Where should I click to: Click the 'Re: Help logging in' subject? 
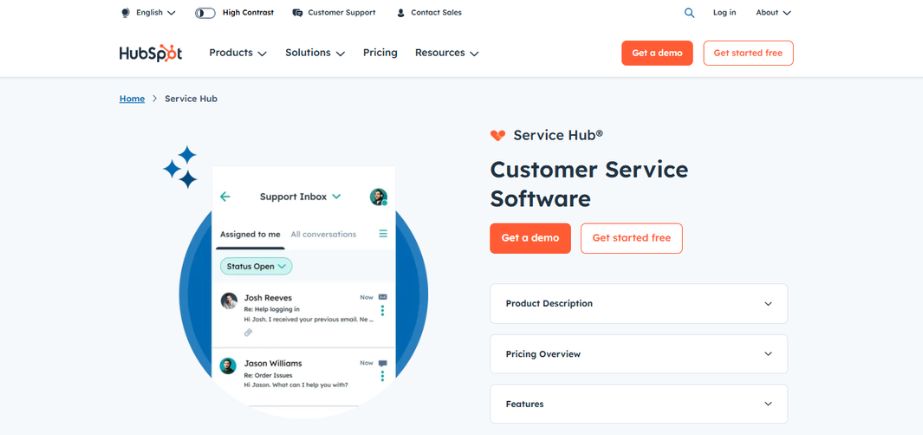coord(271,309)
